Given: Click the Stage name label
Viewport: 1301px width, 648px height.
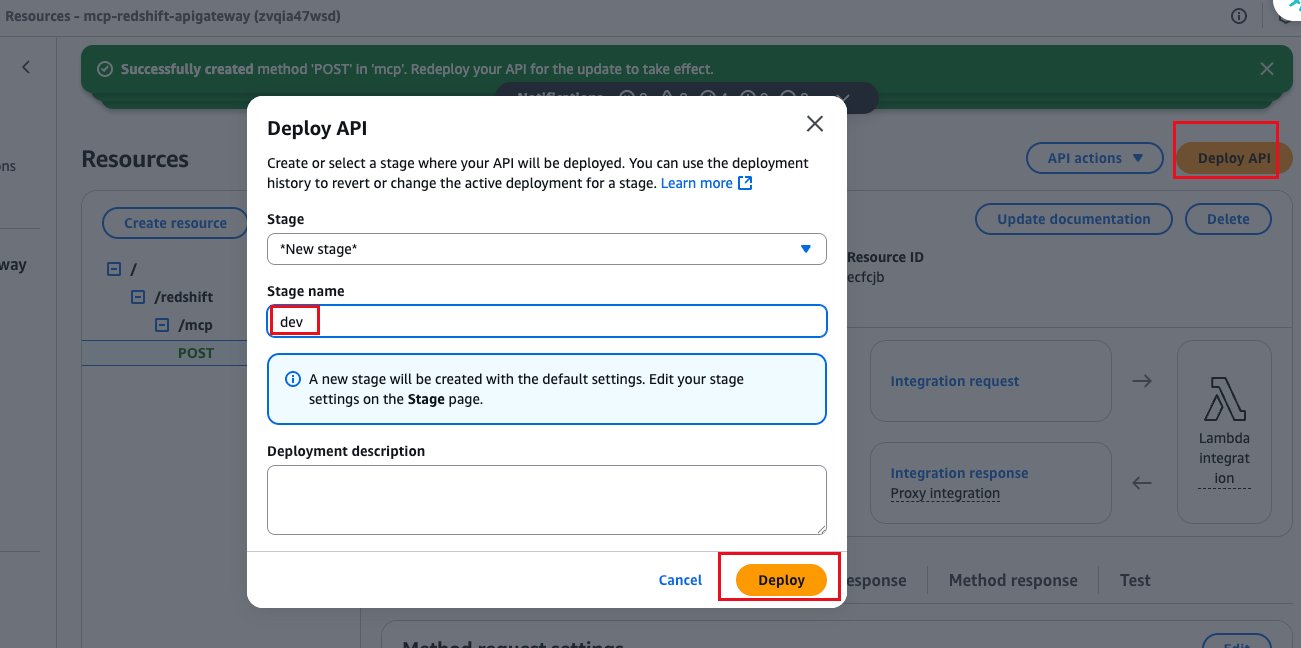Looking at the screenshot, I should tap(305, 291).
